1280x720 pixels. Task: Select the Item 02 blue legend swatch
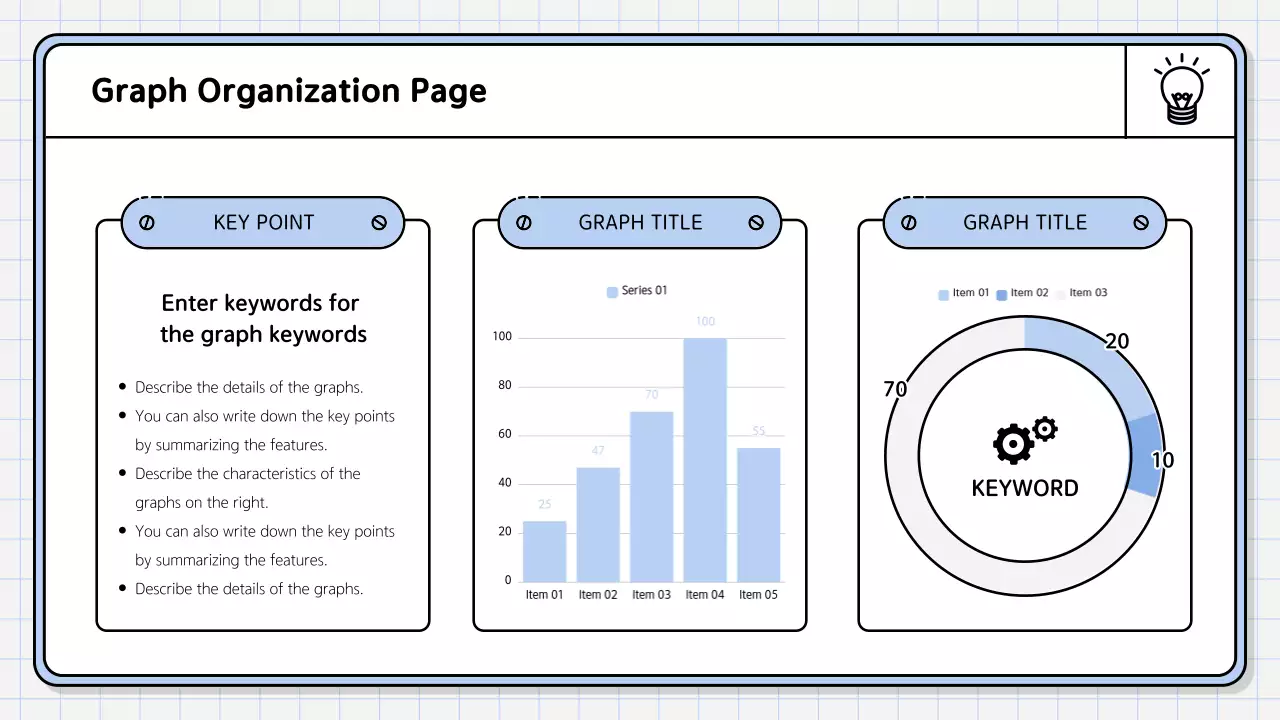tap(1002, 293)
